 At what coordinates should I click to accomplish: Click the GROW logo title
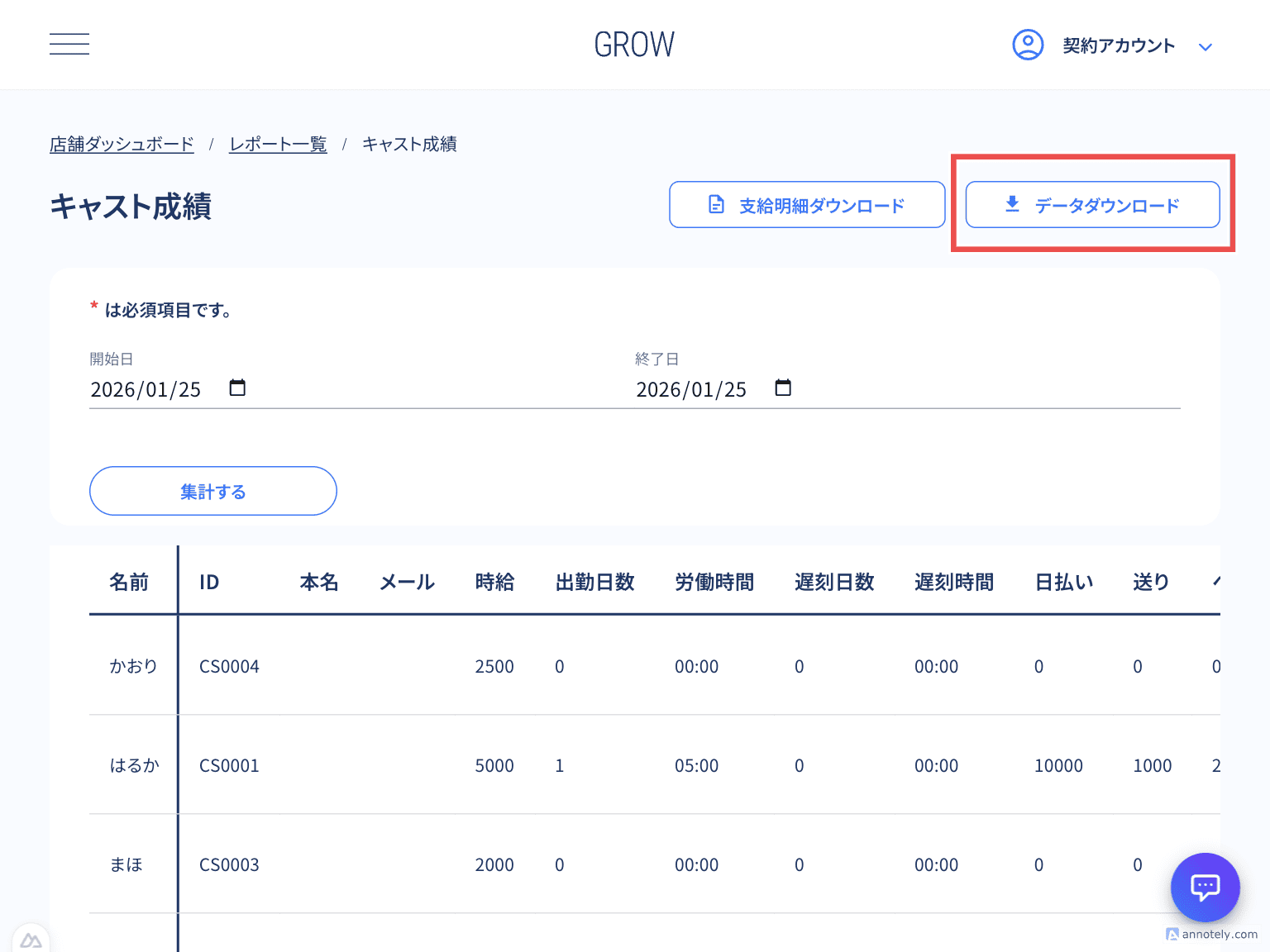click(634, 45)
